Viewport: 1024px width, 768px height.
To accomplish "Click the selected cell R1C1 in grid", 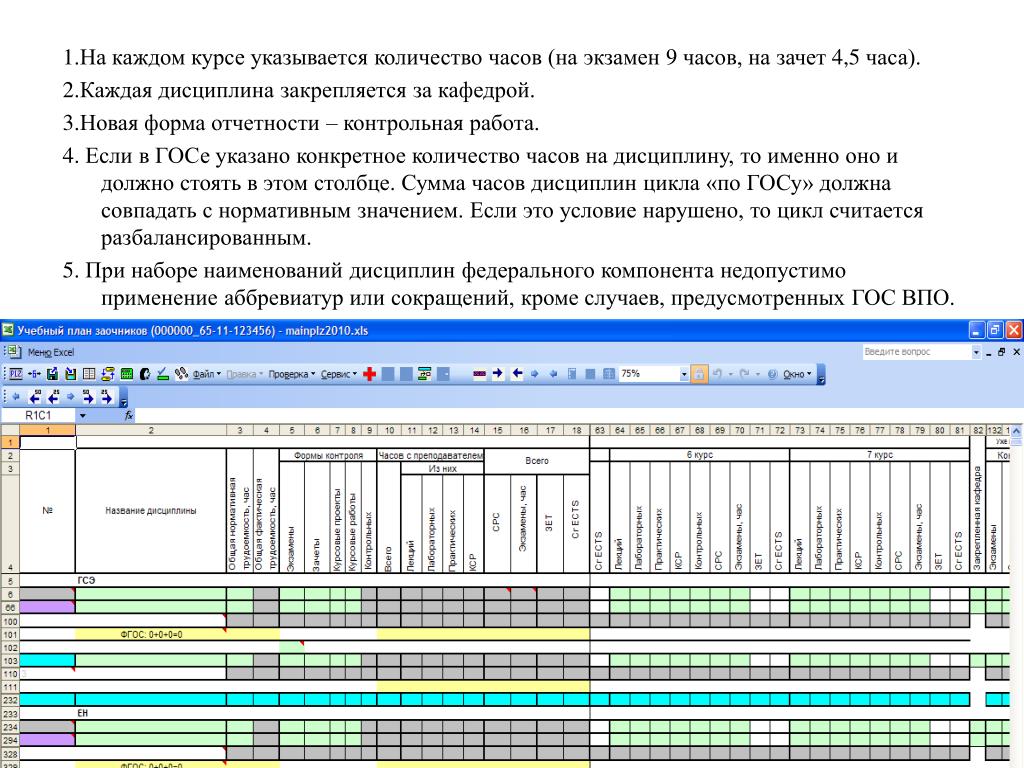I will (48, 442).
